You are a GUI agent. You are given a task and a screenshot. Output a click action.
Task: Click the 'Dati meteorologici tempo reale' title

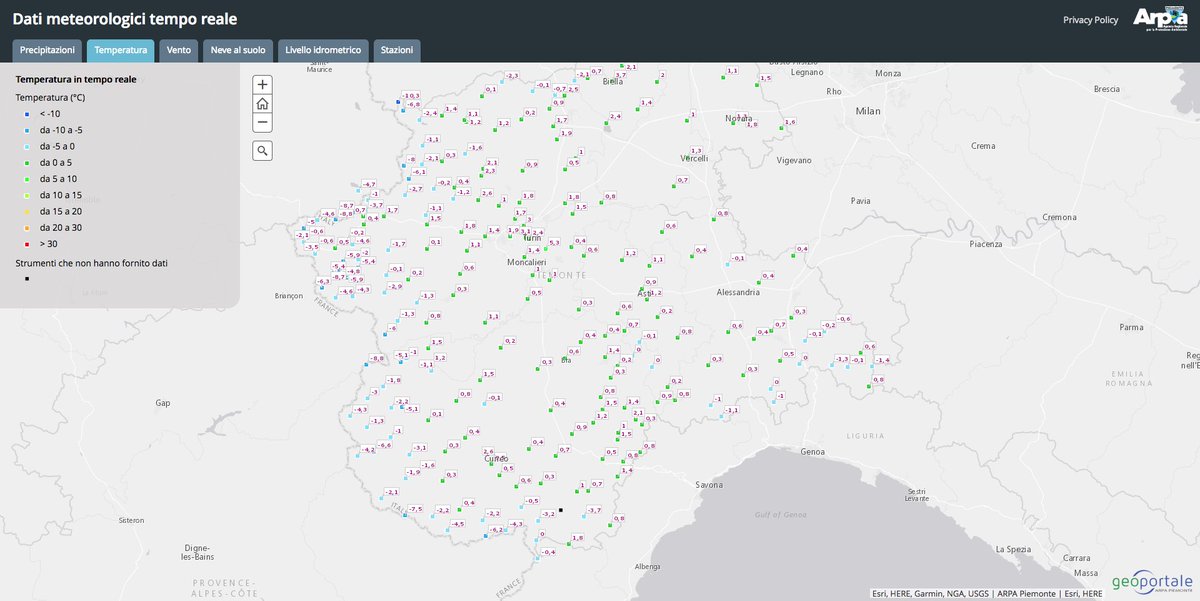[x=125, y=19]
